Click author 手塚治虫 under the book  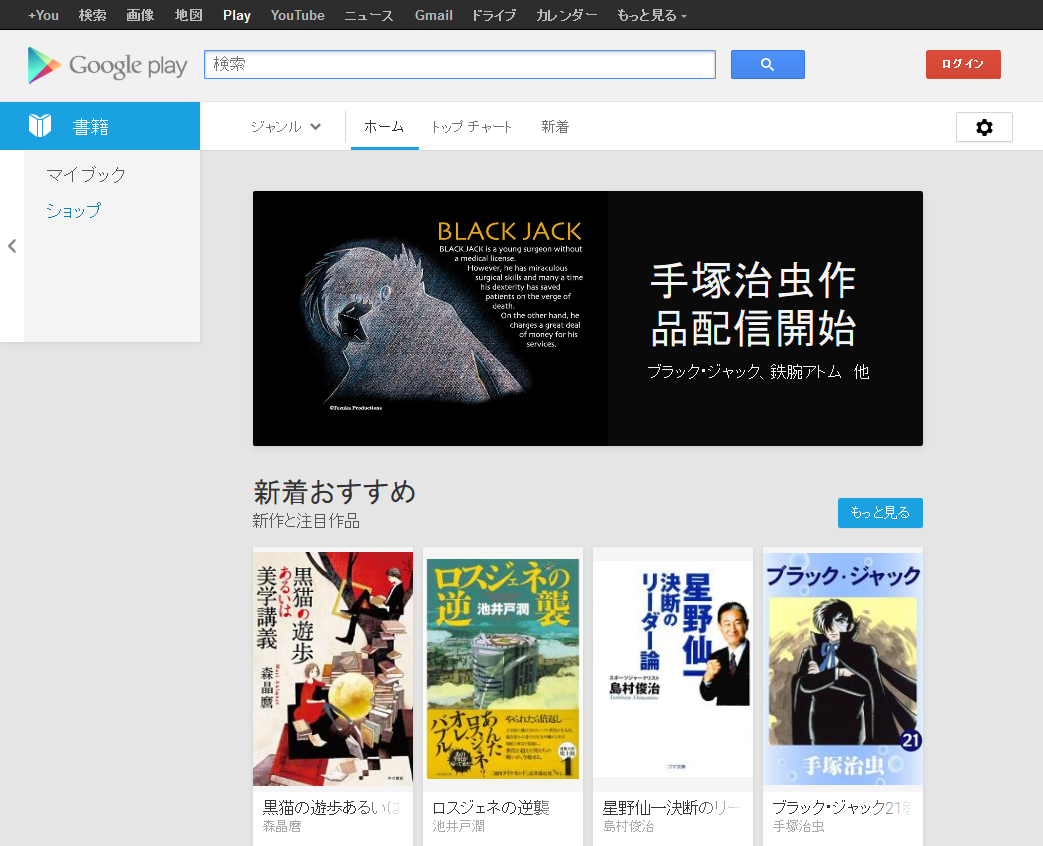[798, 827]
